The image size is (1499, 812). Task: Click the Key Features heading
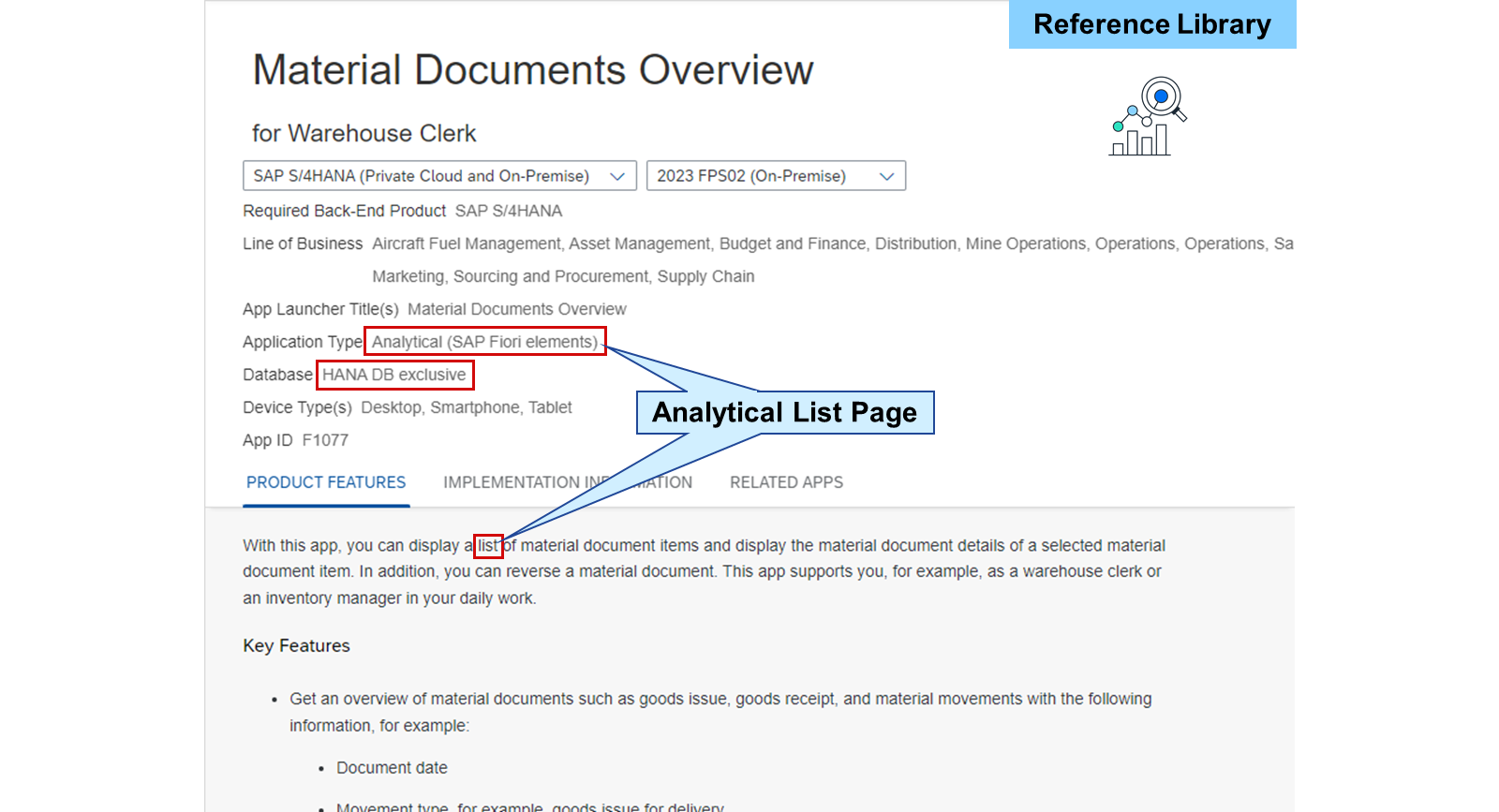pos(296,645)
